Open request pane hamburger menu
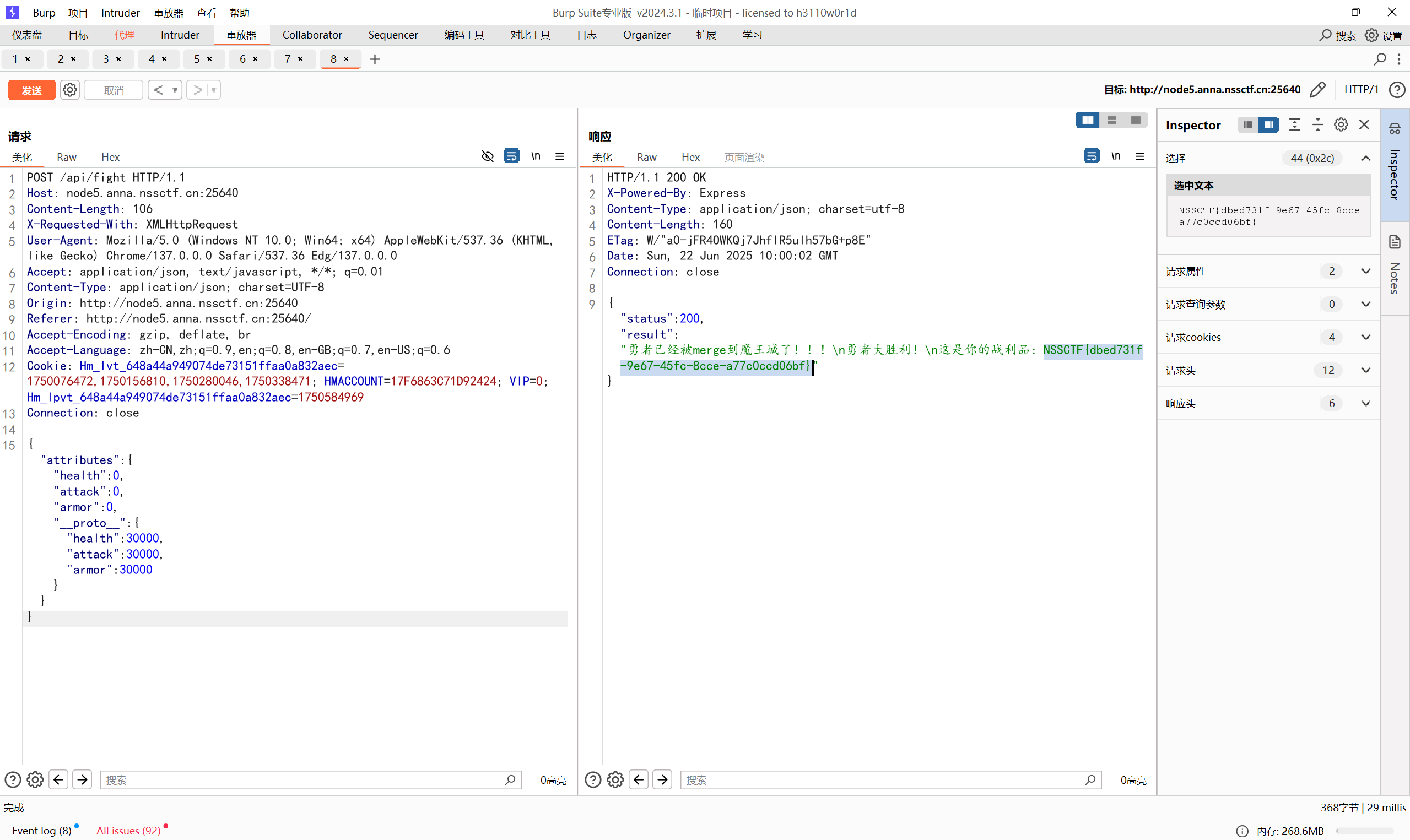This screenshot has width=1410, height=840. [x=560, y=156]
